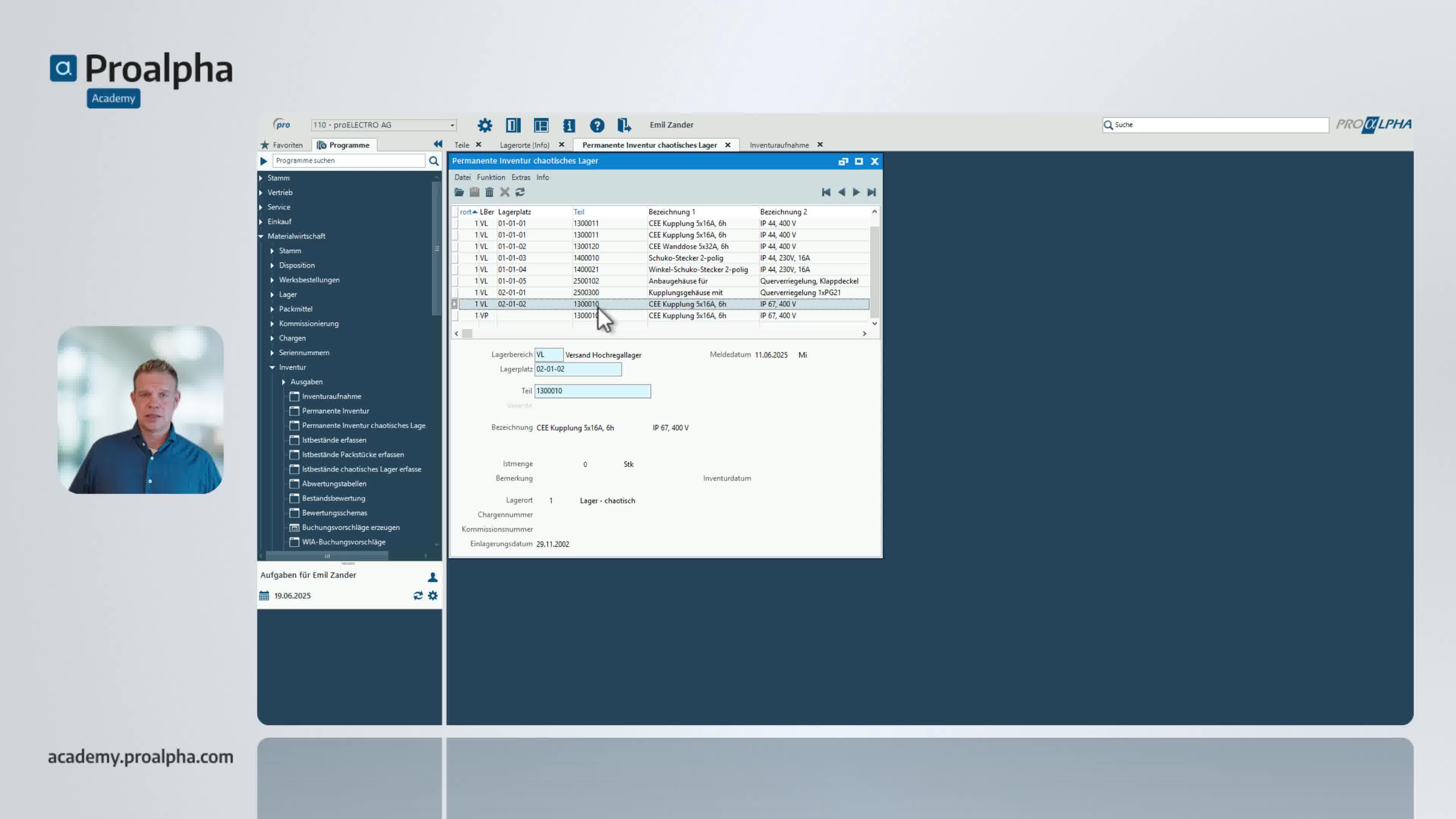Click the info icon in top toolbar
1456x819 pixels.
click(569, 125)
